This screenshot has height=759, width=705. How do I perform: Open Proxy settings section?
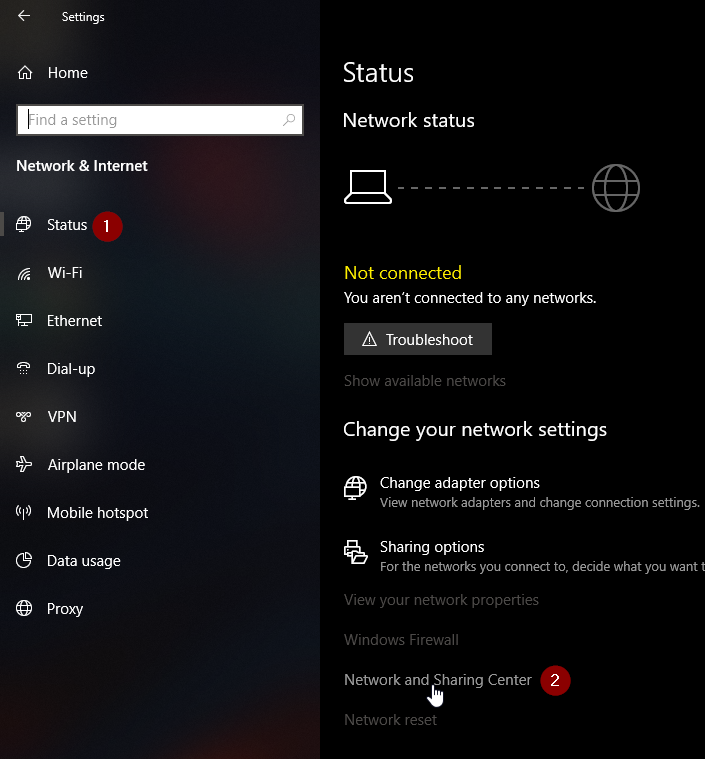(65, 608)
